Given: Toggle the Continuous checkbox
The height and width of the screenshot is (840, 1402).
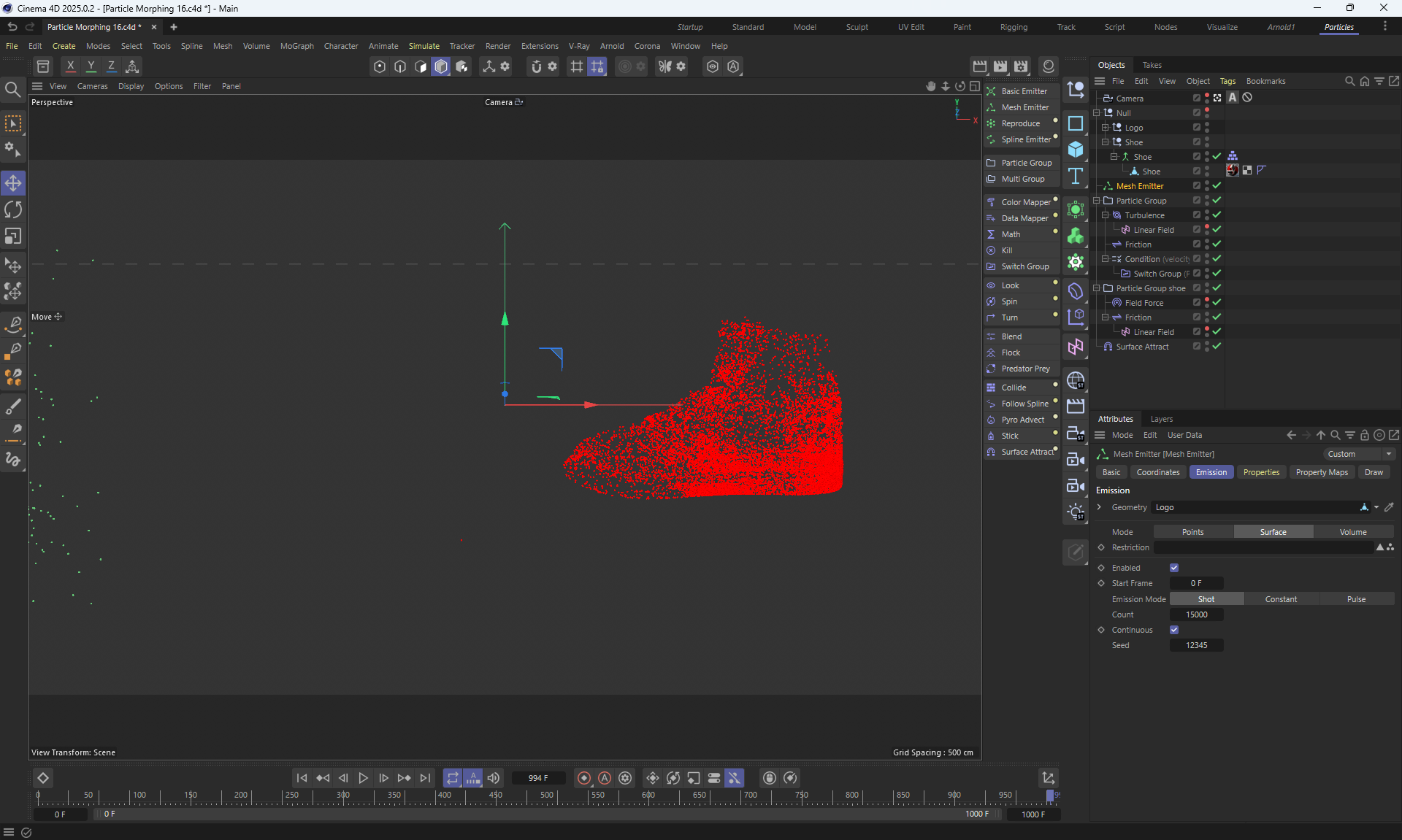Looking at the screenshot, I should pos(1174,630).
